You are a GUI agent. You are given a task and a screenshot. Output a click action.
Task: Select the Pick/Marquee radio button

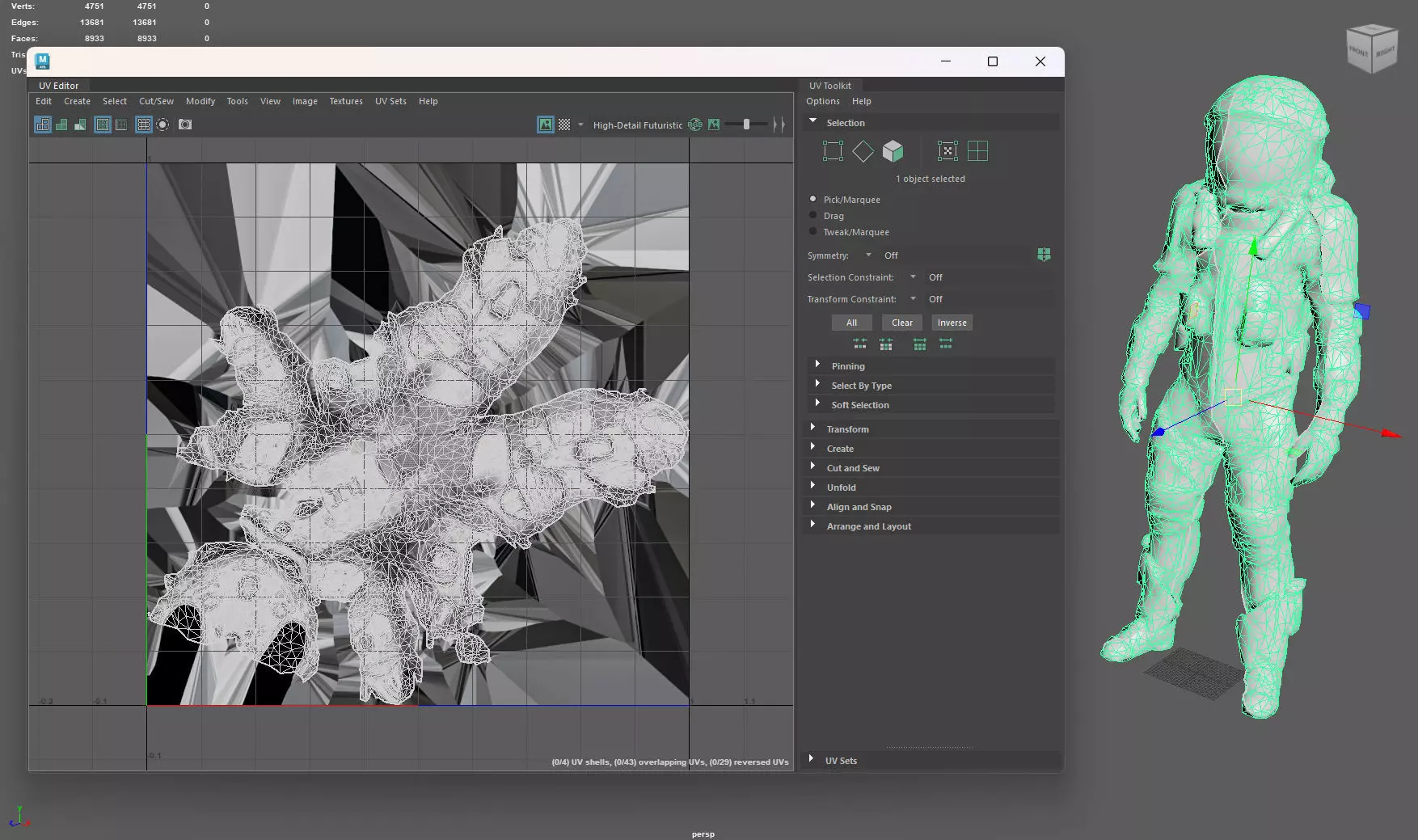point(813,199)
